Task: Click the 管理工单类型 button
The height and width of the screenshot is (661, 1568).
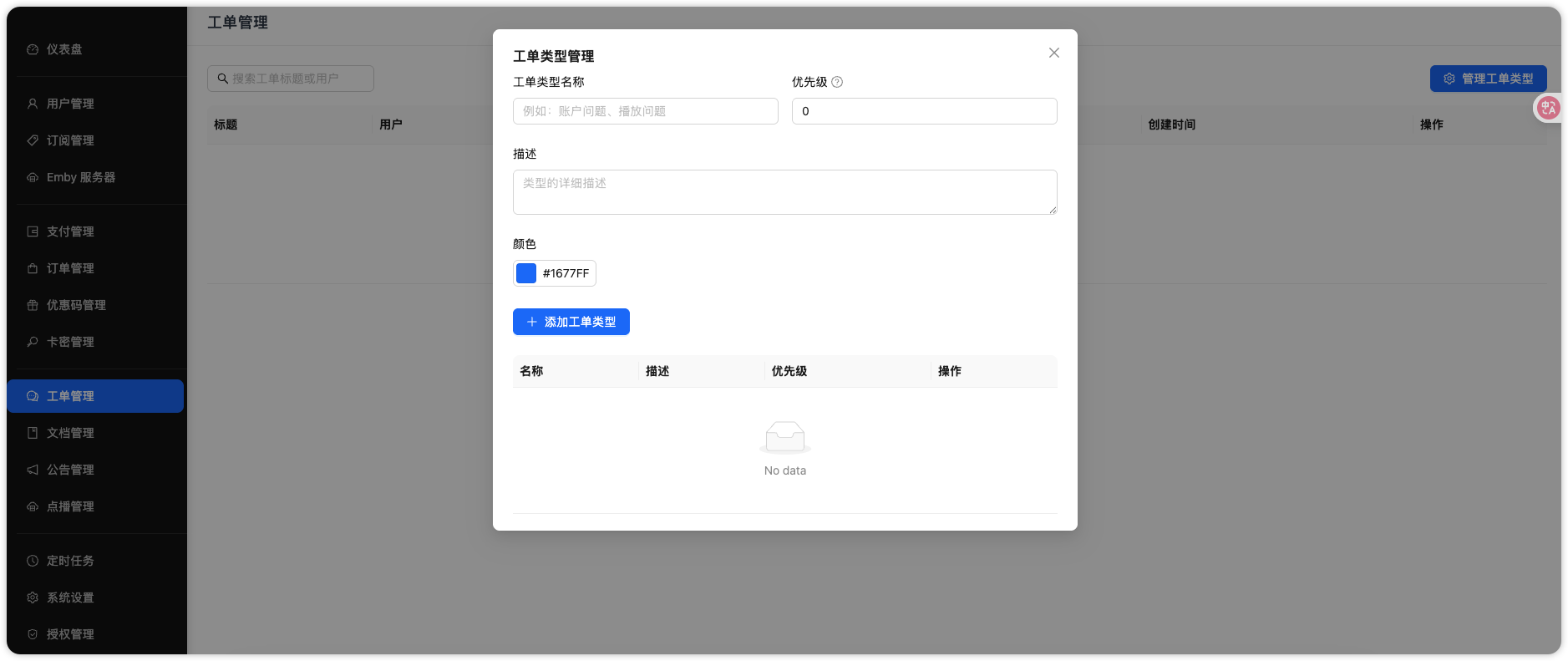Action: click(x=1488, y=79)
